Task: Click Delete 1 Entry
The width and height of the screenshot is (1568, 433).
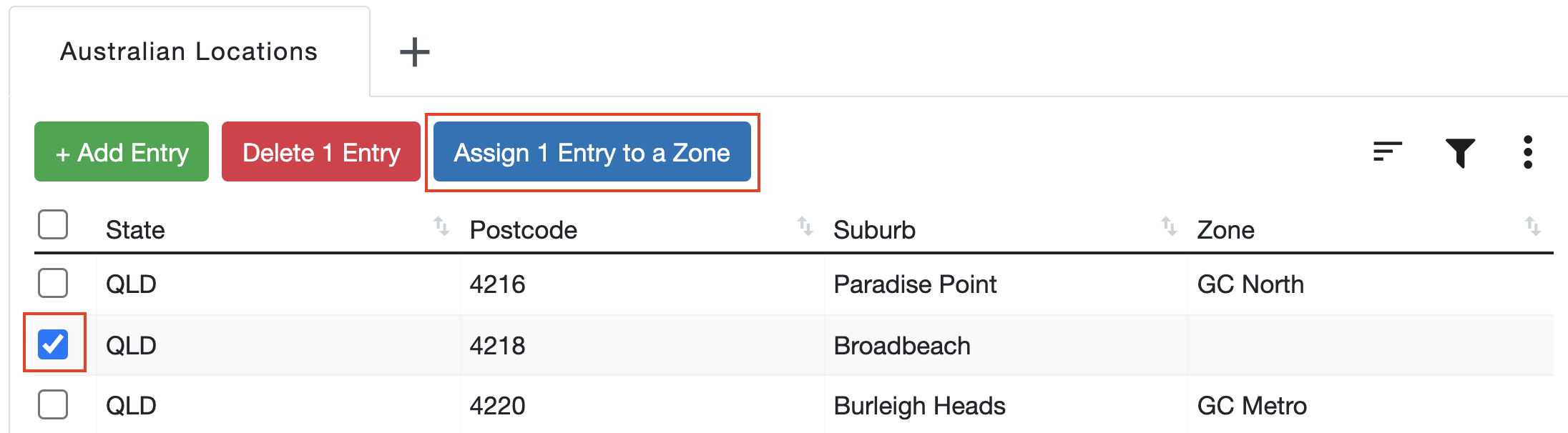Action: 320,151
